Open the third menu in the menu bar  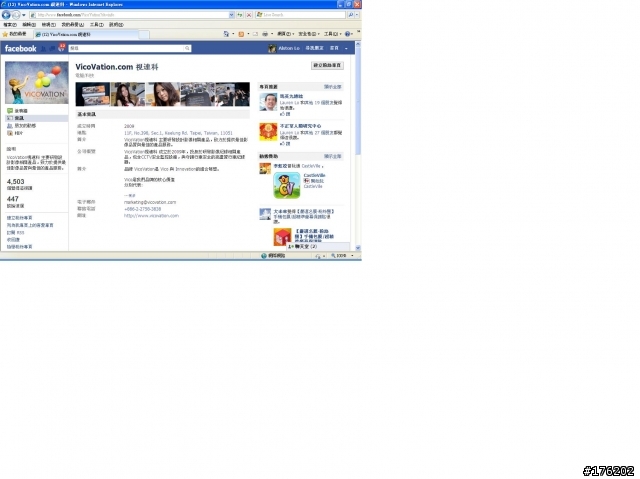[x=49, y=25]
